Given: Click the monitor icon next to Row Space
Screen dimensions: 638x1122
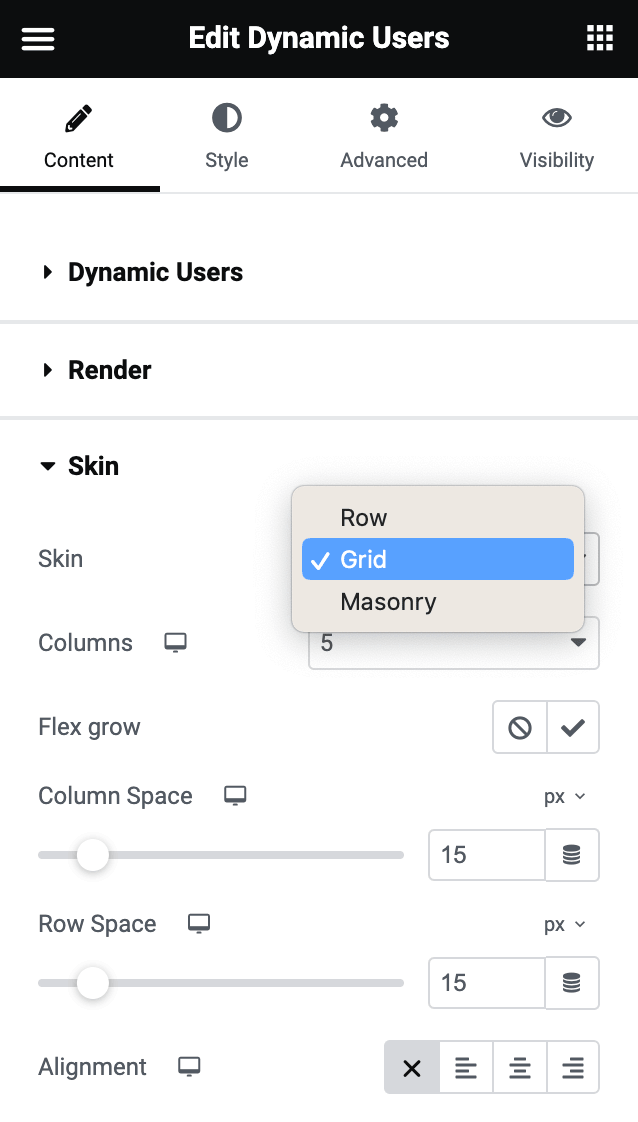Looking at the screenshot, I should (198, 925).
